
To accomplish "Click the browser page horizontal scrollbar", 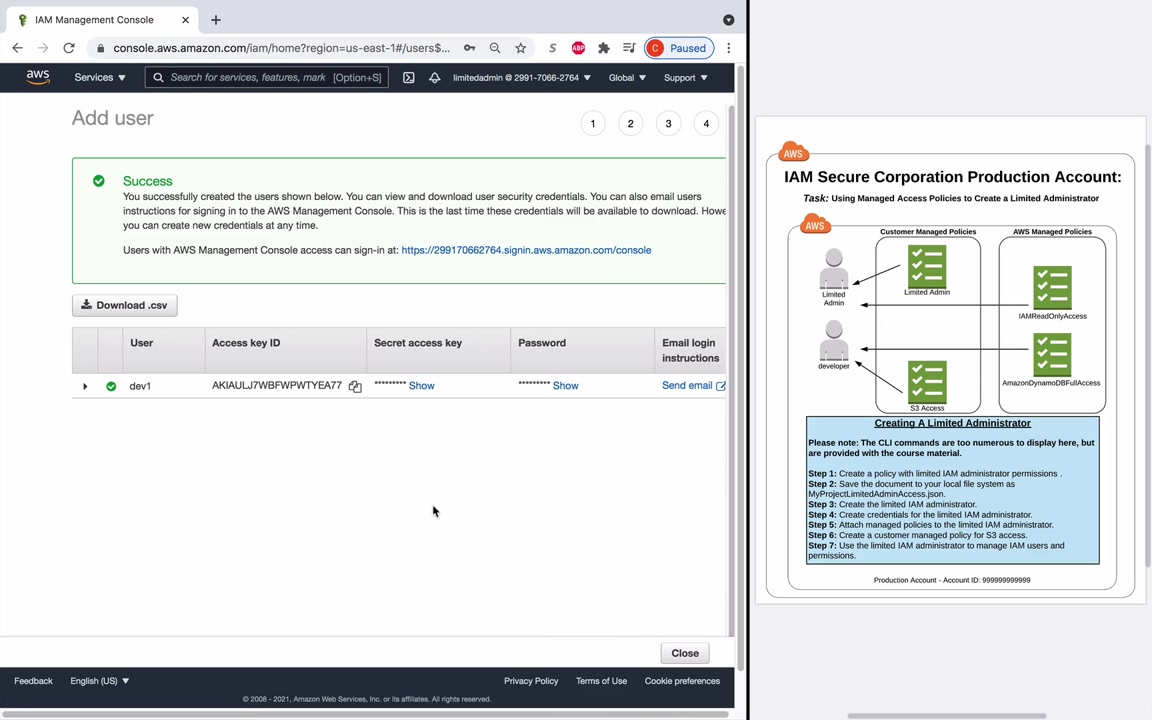I will [x=364, y=714].
